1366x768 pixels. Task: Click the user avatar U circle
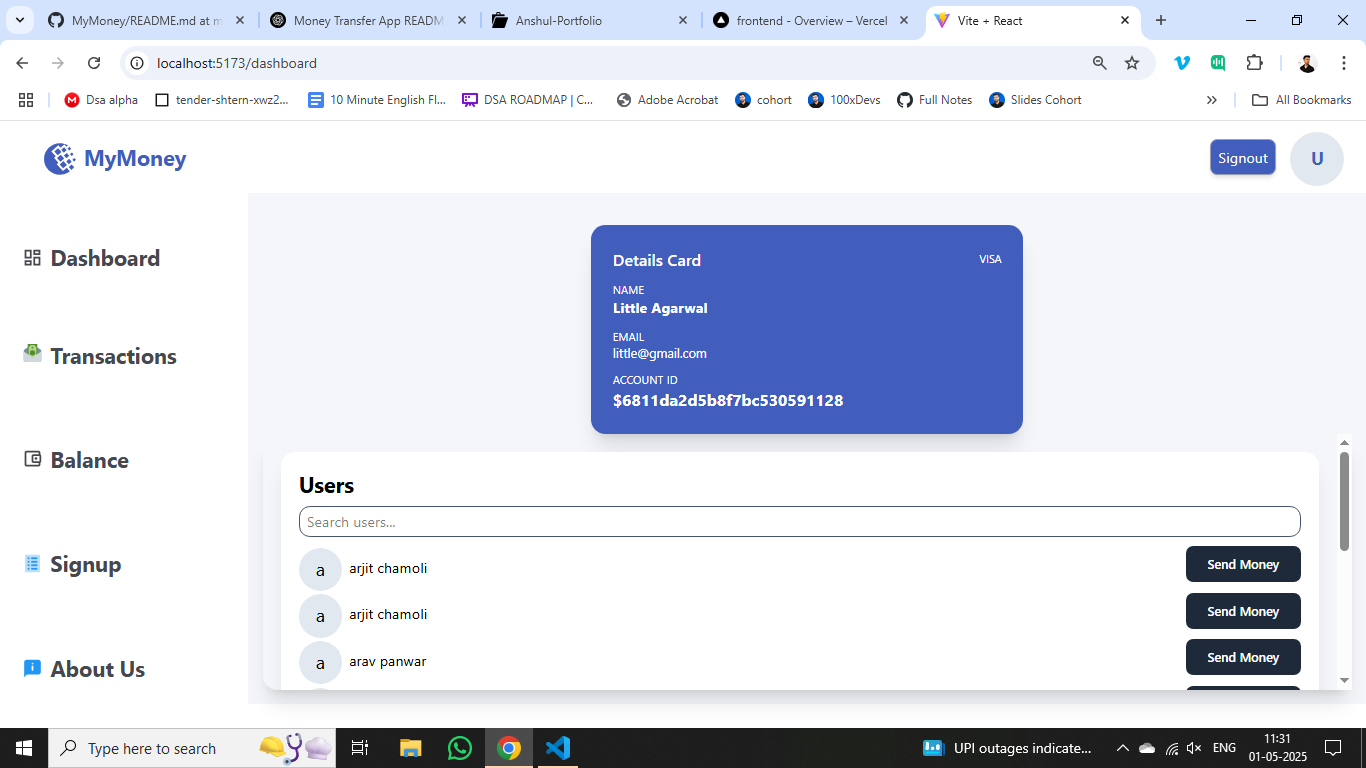pyautogui.click(x=1316, y=159)
